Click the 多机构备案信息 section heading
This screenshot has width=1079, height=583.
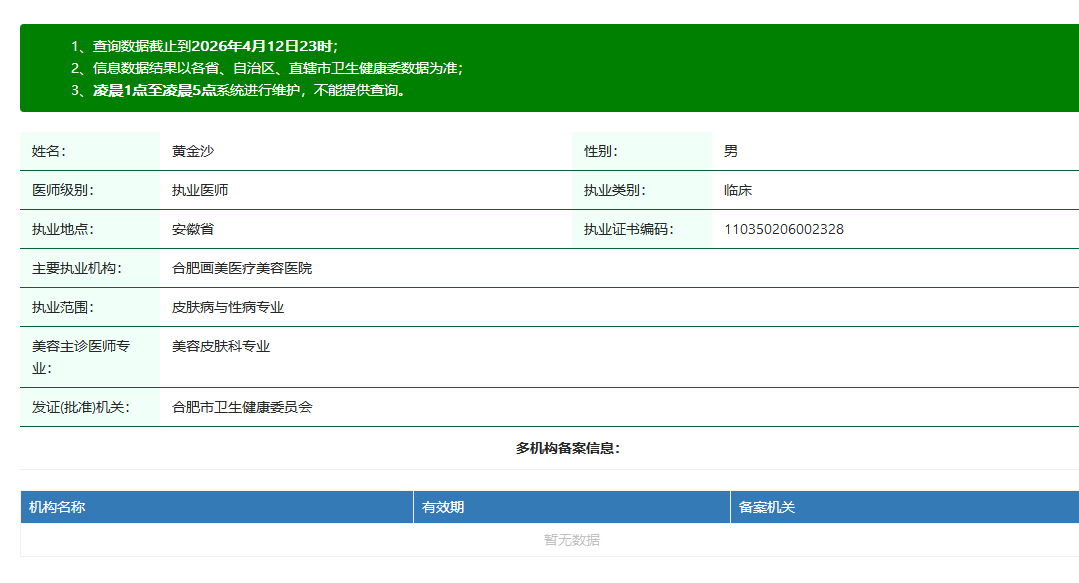tap(567, 448)
